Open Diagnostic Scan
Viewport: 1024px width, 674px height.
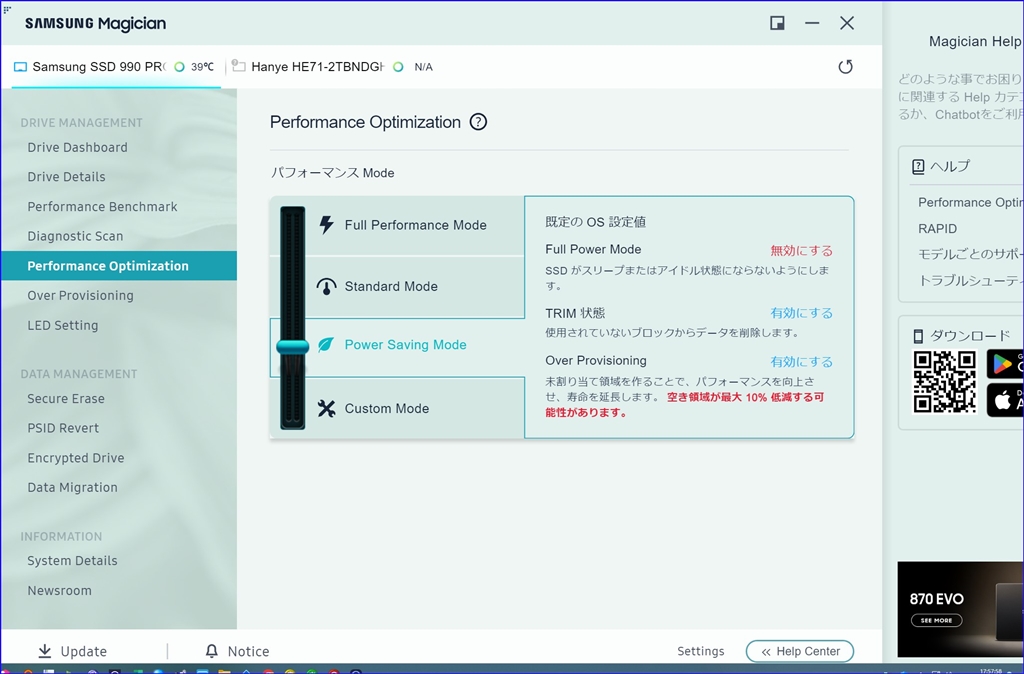[75, 236]
